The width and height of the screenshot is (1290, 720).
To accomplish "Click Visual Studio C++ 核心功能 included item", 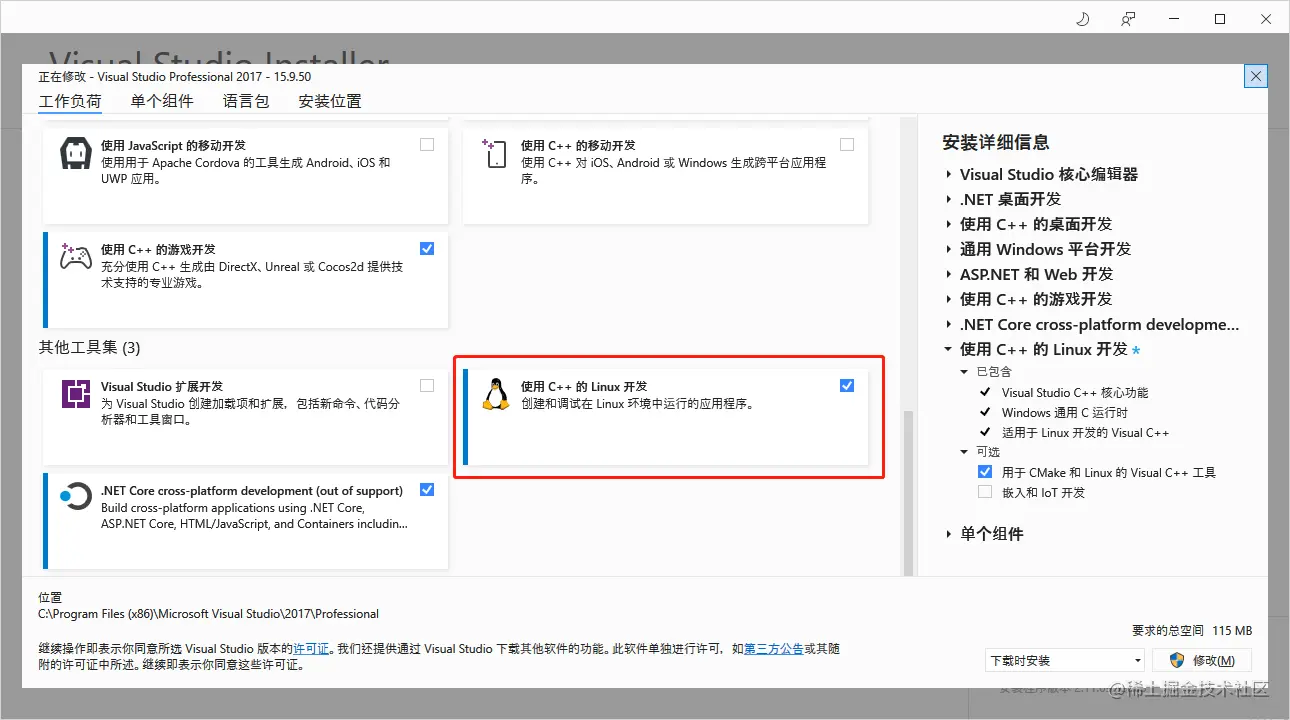I will click(x=1075, y=393).
